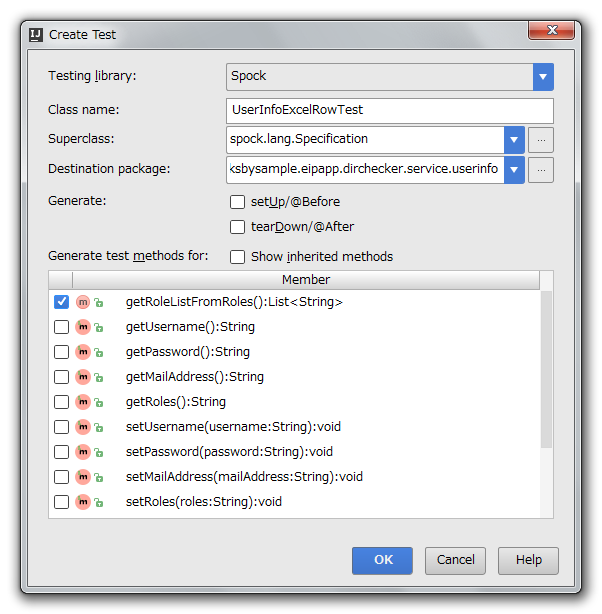Click the public-access lock icon beside getRoles
Image resolution: width=602 pixels, height=614 pixels.
[x=99, y=403]
